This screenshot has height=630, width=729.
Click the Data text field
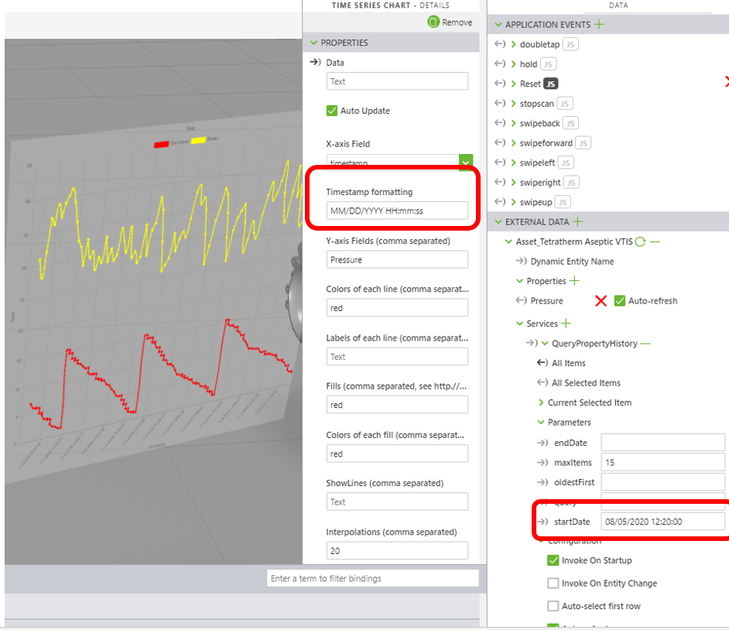point(397,81)
